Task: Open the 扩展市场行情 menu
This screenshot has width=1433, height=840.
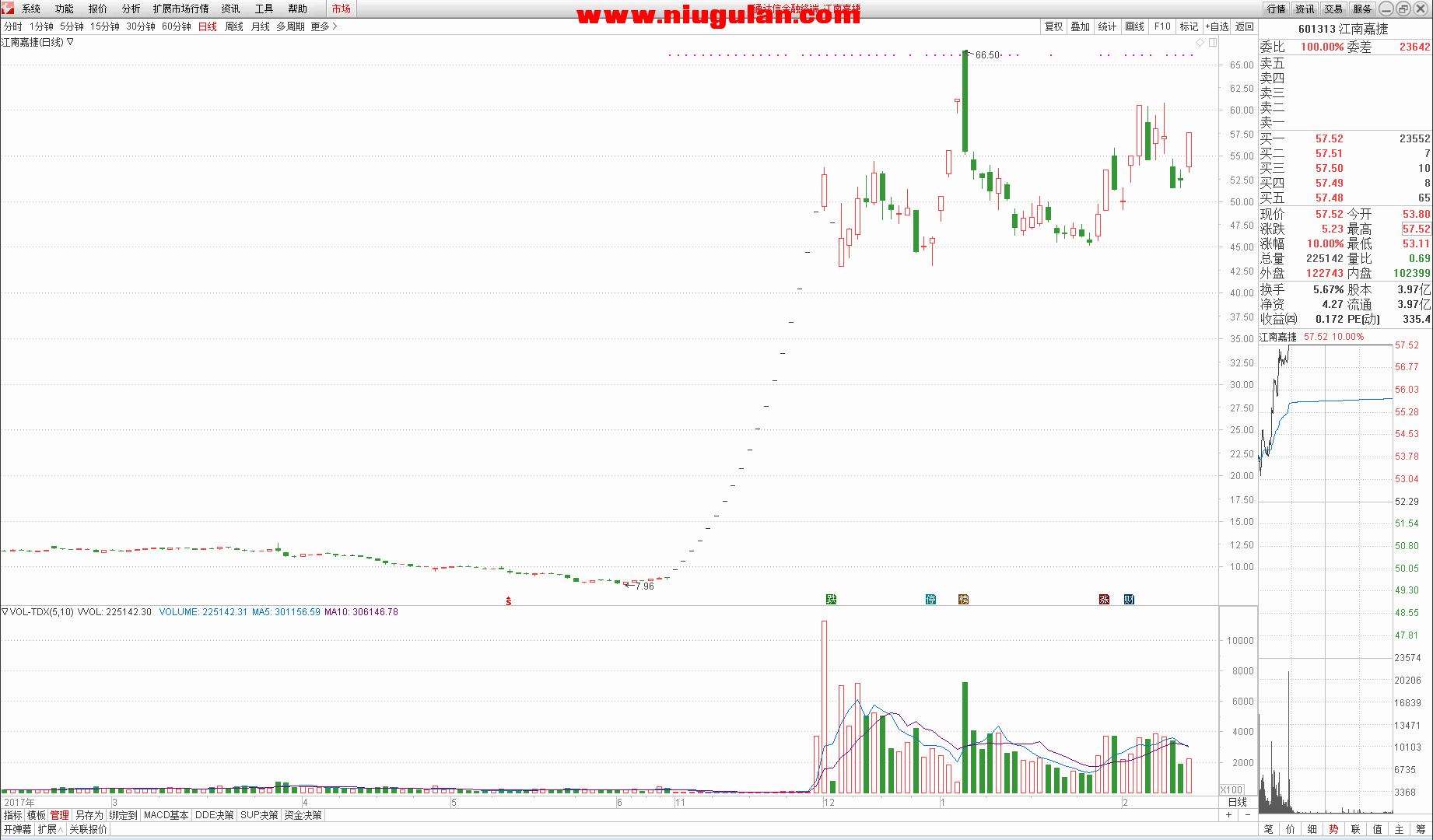Action: (x=181, y=9)
